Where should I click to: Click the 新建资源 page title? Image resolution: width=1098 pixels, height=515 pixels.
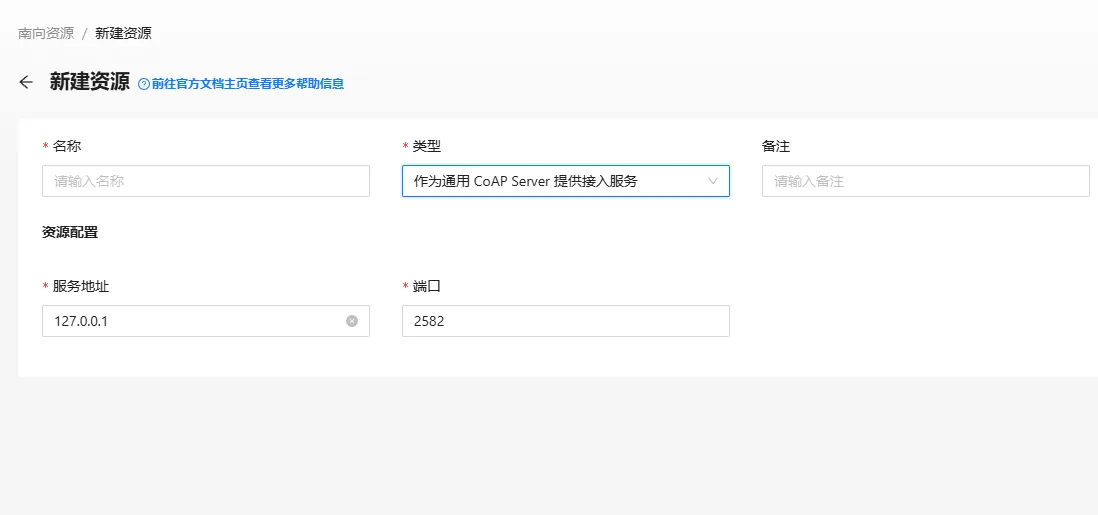tap(90, 82)
